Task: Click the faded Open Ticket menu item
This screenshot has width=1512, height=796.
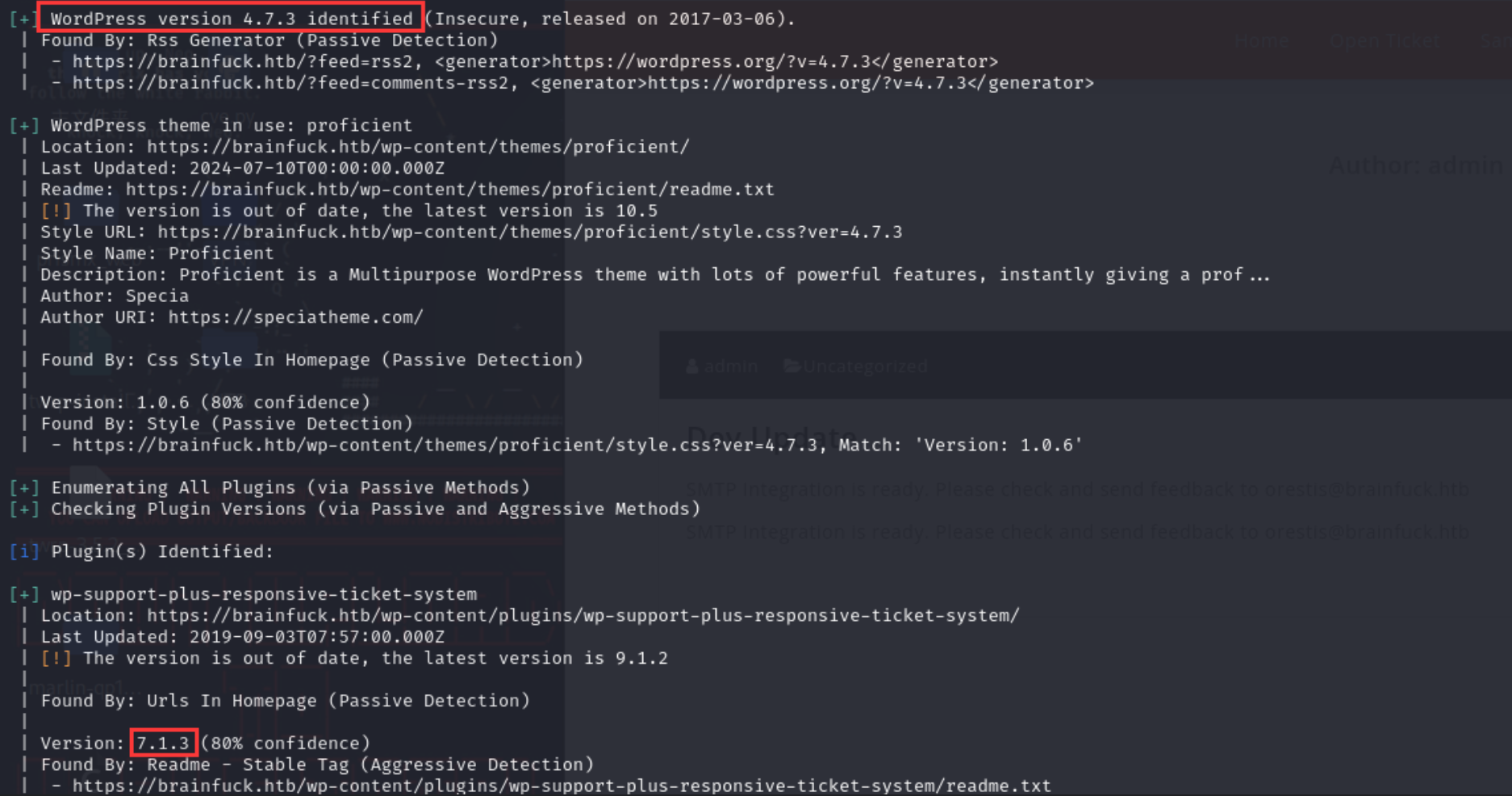Action: [x=1385, y=40]
